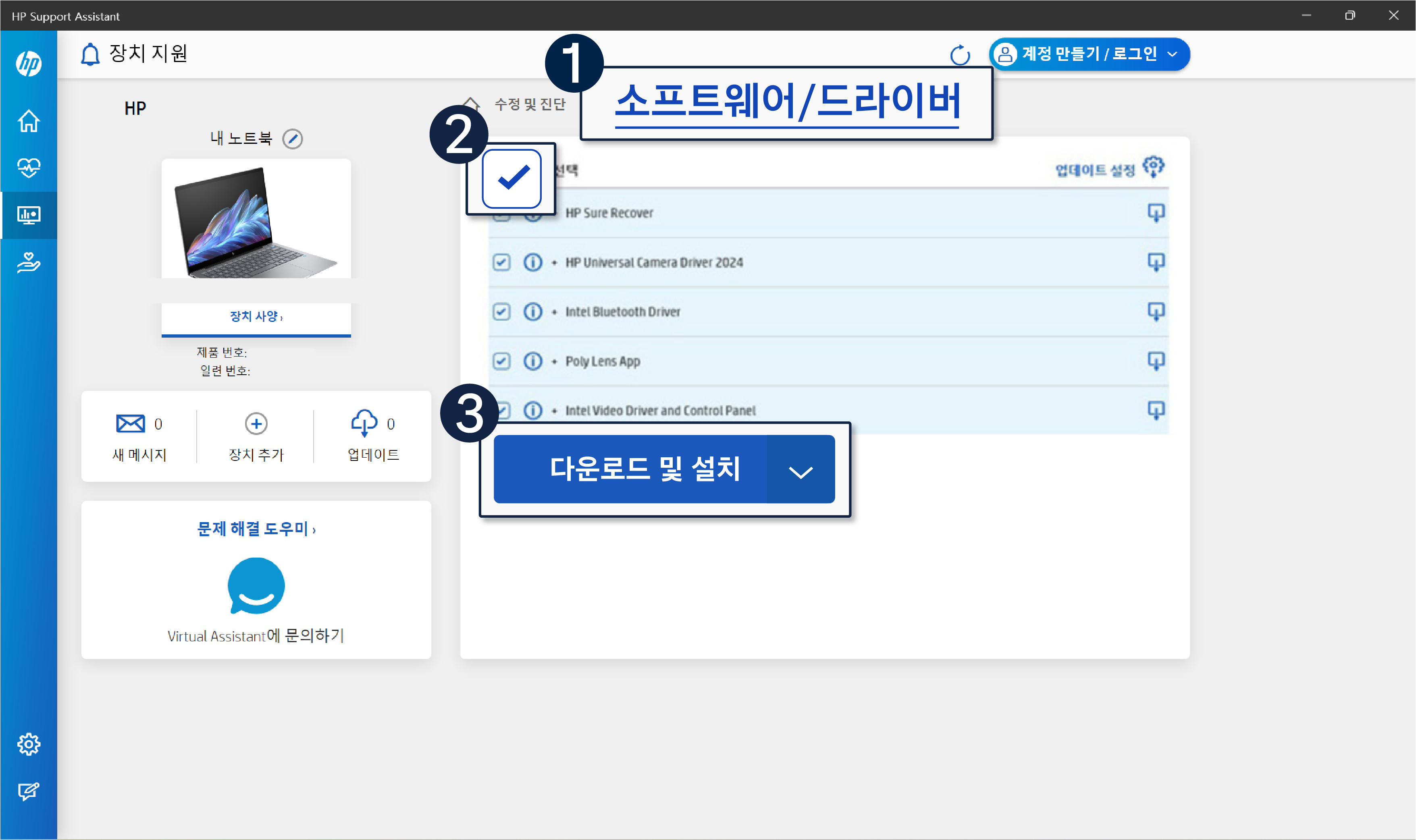Toggle the select-all checkbox above the list

511,179
